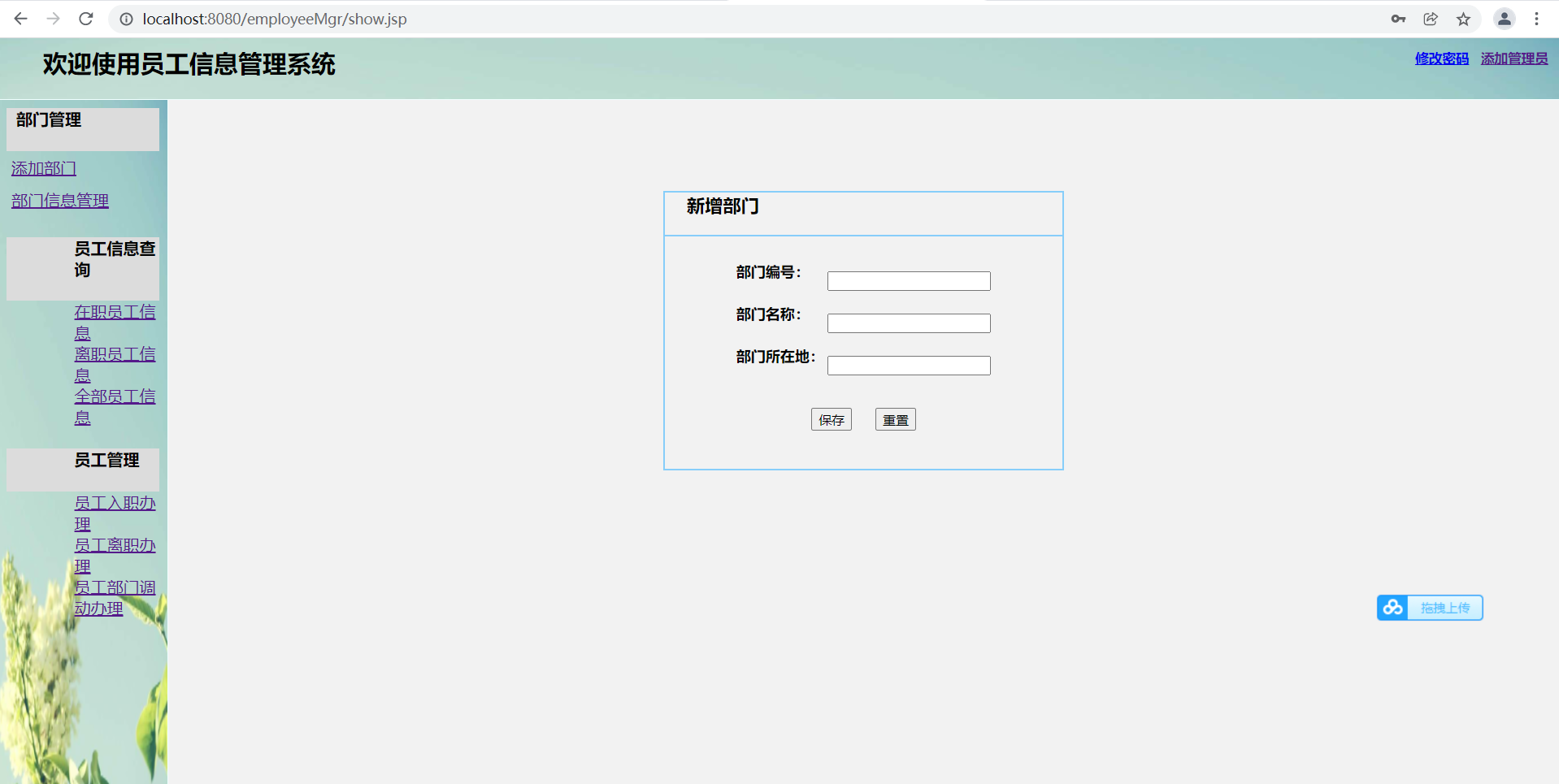This screenshot has height=784, width=1559.
Task: View 在职员工信息 list
Action: click(114, 313)
